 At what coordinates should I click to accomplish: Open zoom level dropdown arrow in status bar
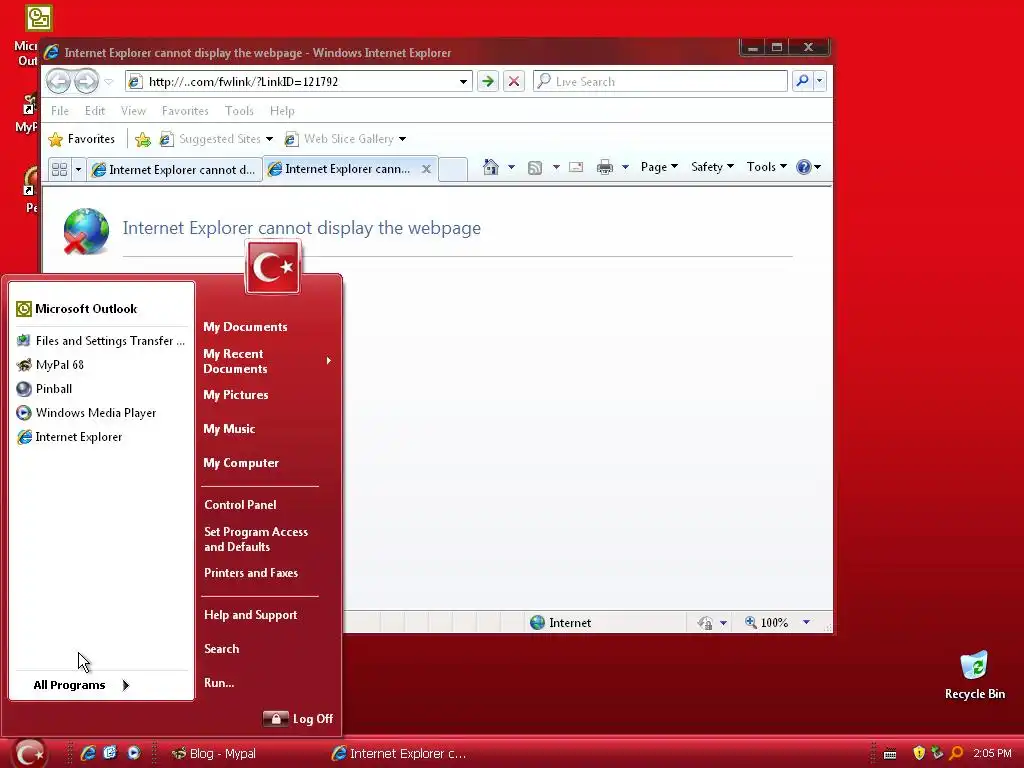807,622
